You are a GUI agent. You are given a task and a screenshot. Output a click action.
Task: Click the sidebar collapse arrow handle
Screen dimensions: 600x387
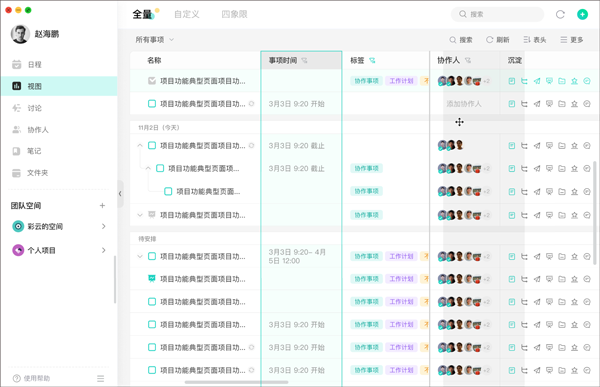pyautogui.click(x=120, y=194)
